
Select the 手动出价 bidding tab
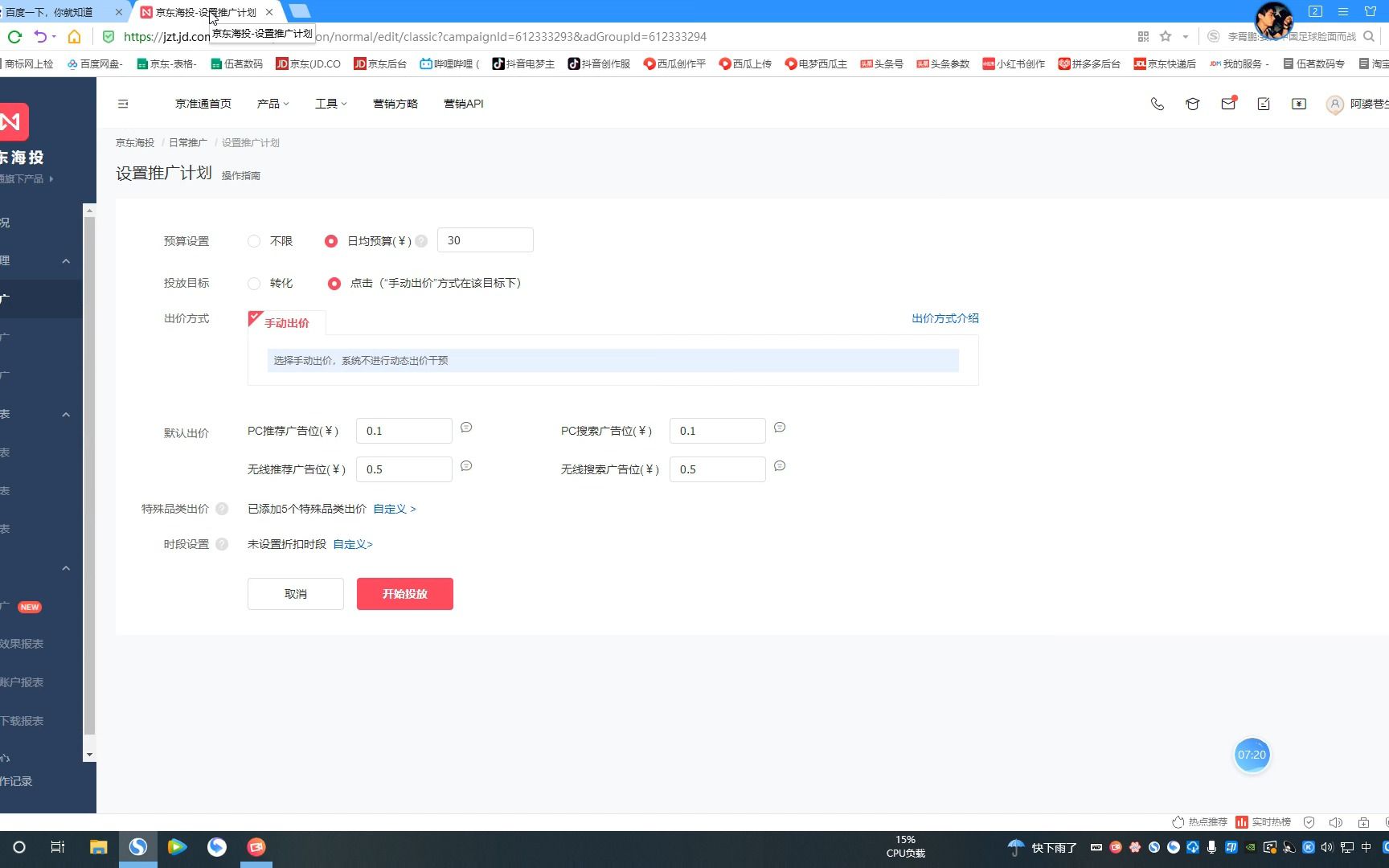click(287, 322)
